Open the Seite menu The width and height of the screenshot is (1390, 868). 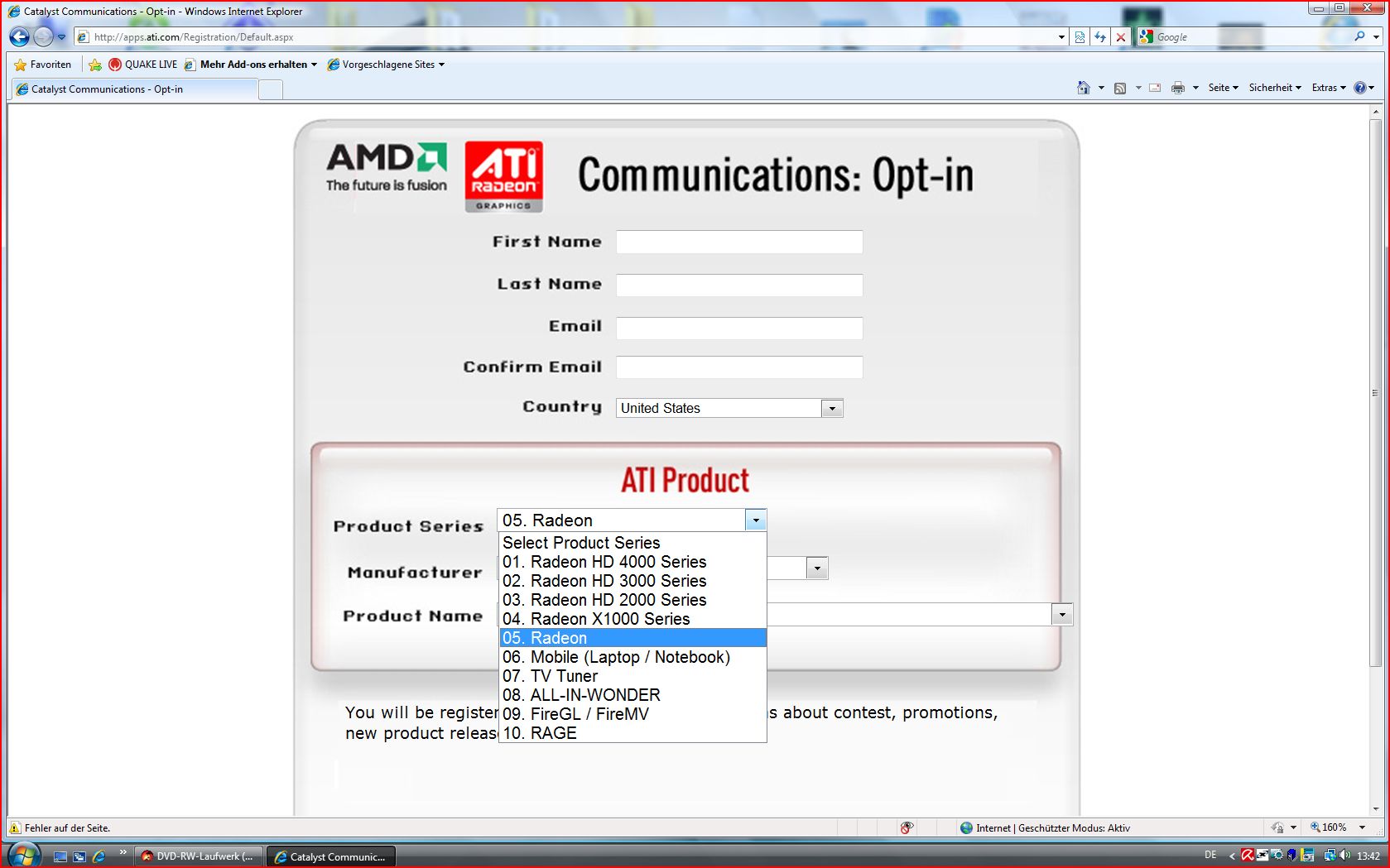click(1223, 88)
